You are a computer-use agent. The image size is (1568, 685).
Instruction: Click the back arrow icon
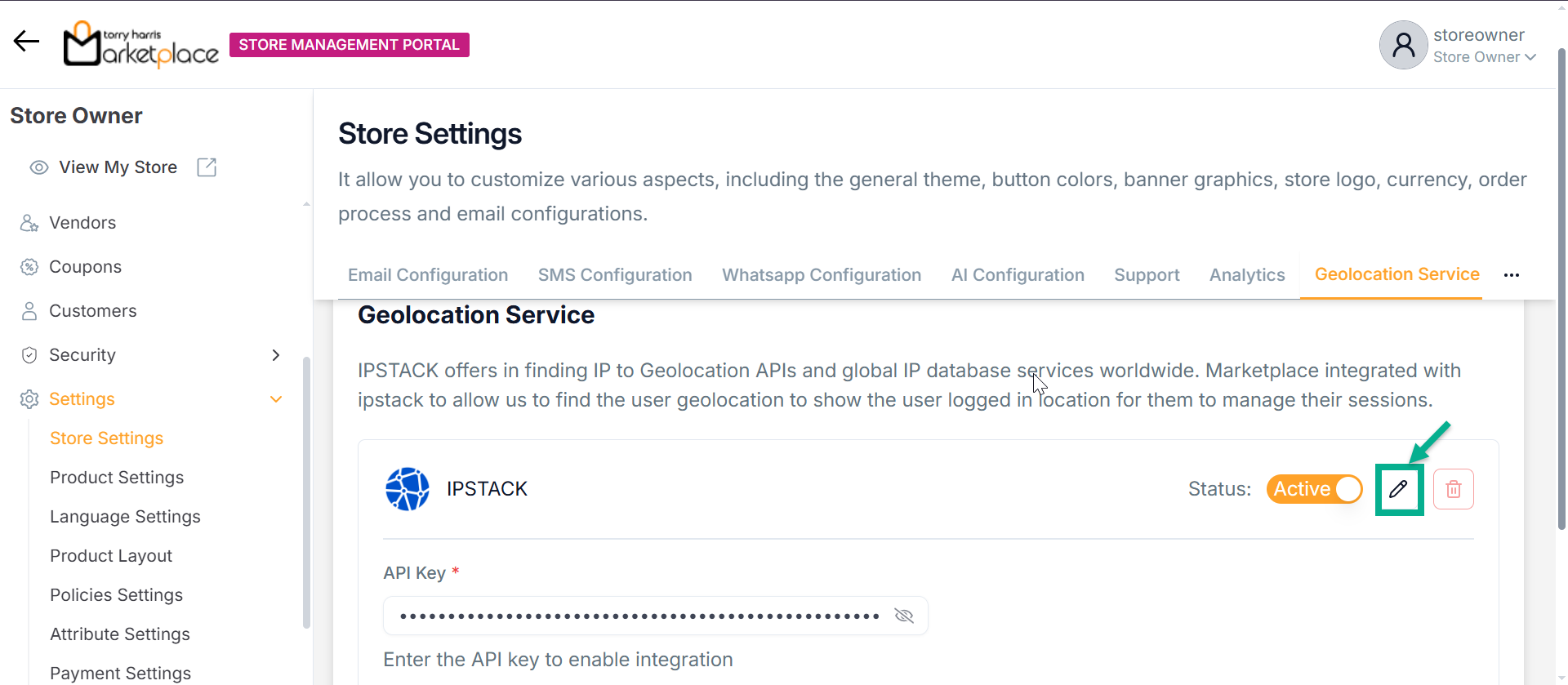[x=26, y=41]
